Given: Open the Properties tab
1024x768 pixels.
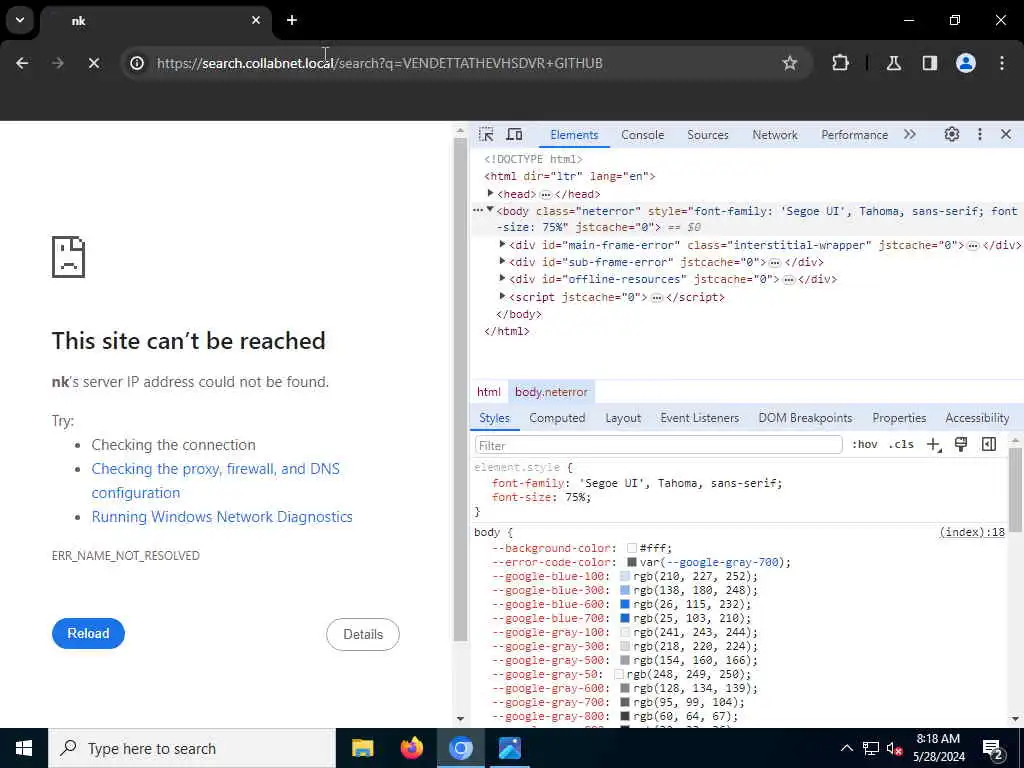Looking at the screenshot, I should click(899, 418).
